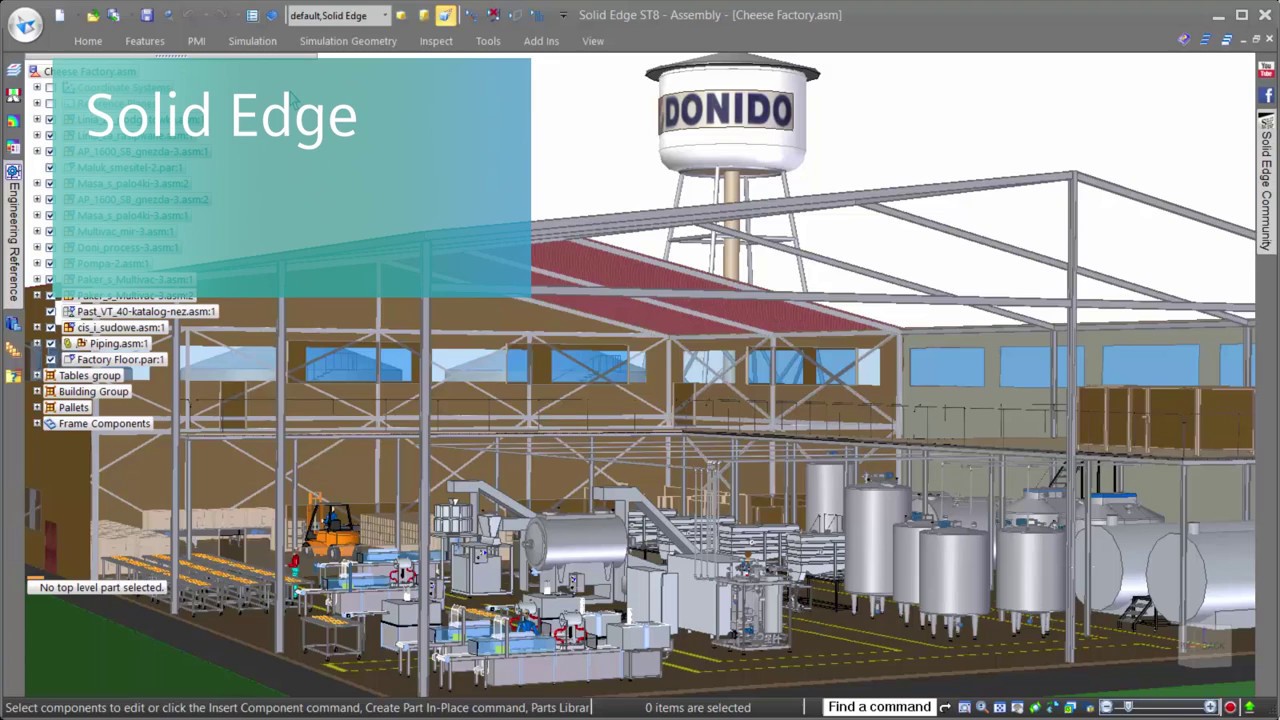This screenshot has height=720, width=1280.
Task: Click the second yellow box view-style icon
Action: pyautogui.click(x=424, y=15)
